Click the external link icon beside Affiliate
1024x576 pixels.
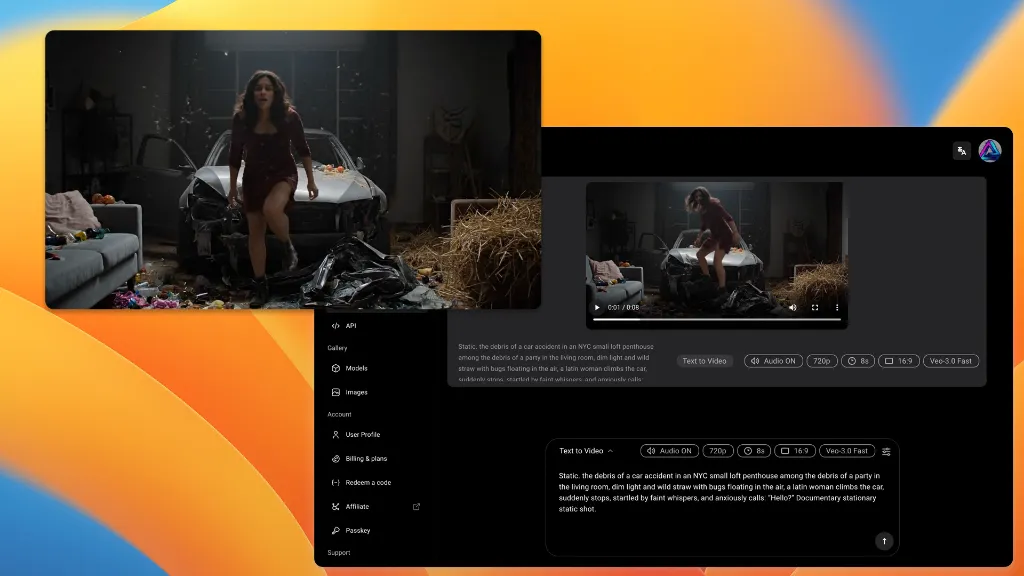pyautogui.click(x=417, y=507)
